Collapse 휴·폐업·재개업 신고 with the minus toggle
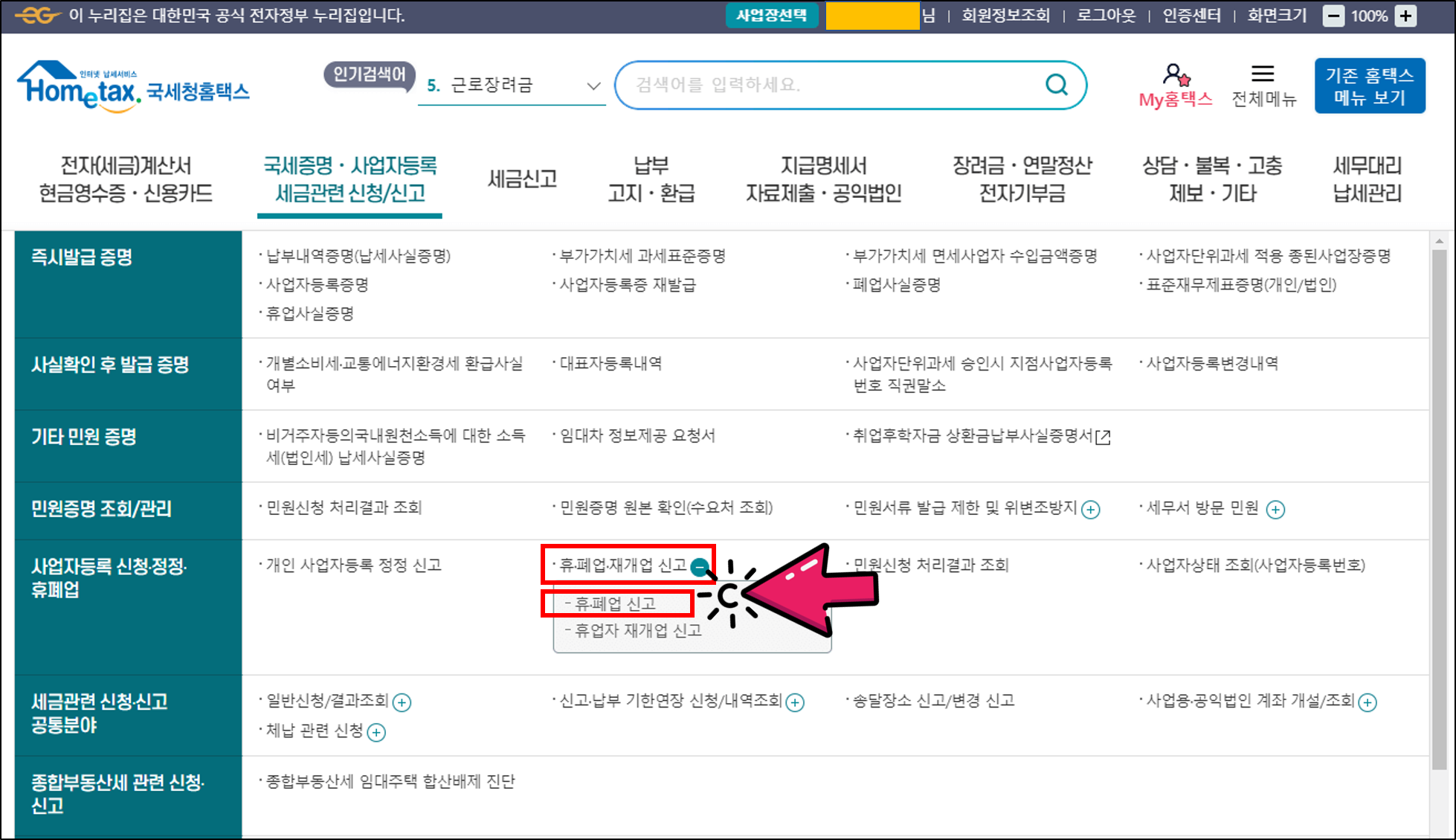Viewport: 1456px width, 840px height. [x=700, y=565]
